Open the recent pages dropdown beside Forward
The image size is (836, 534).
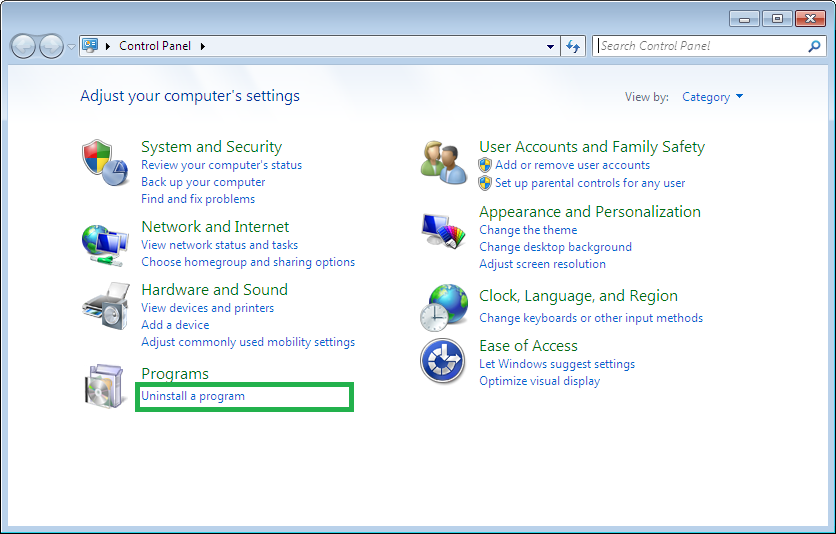pyautogui.click(x=71, y=47)
